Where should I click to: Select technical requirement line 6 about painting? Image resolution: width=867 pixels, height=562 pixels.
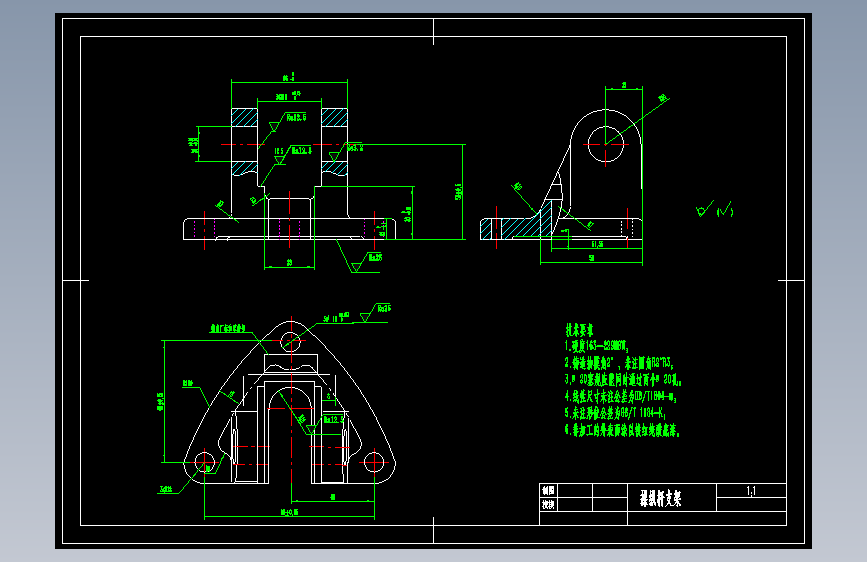tap(622, 430)
